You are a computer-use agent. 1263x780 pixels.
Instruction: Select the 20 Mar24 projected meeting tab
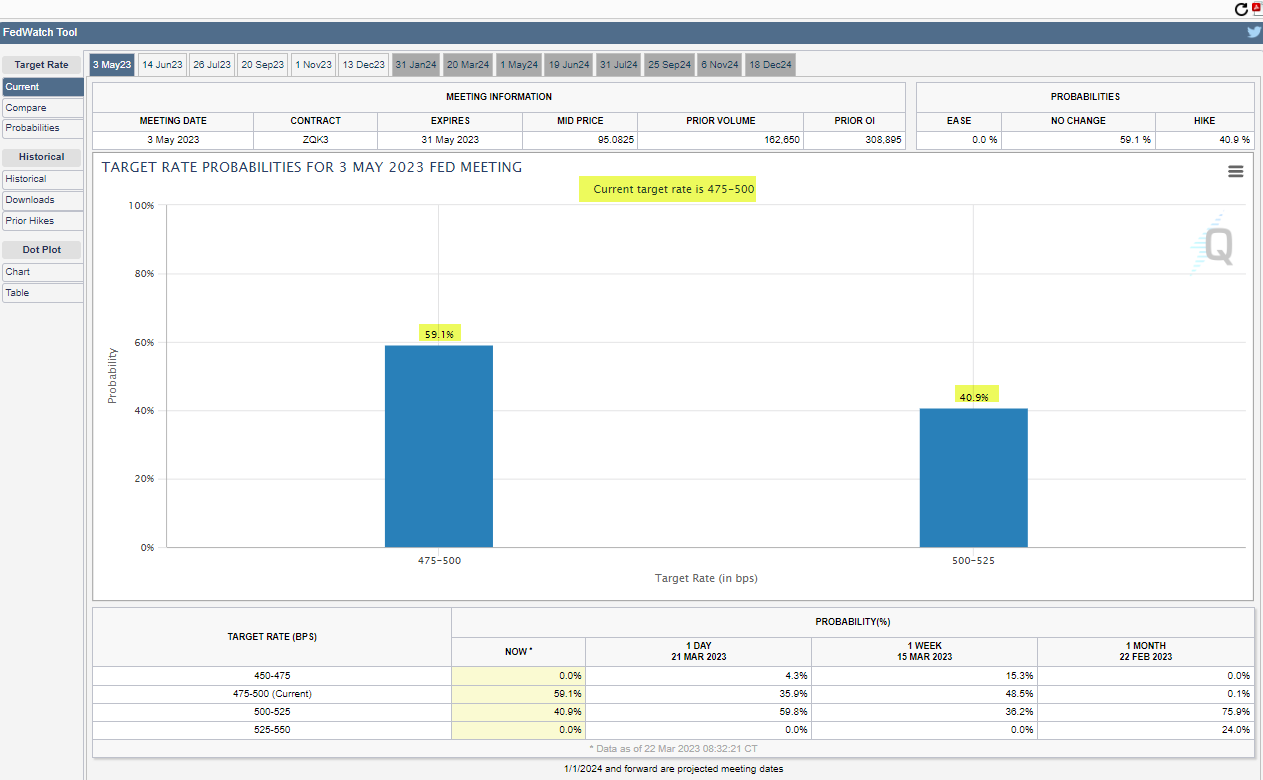pyautogui.click(x=468, y=65)
